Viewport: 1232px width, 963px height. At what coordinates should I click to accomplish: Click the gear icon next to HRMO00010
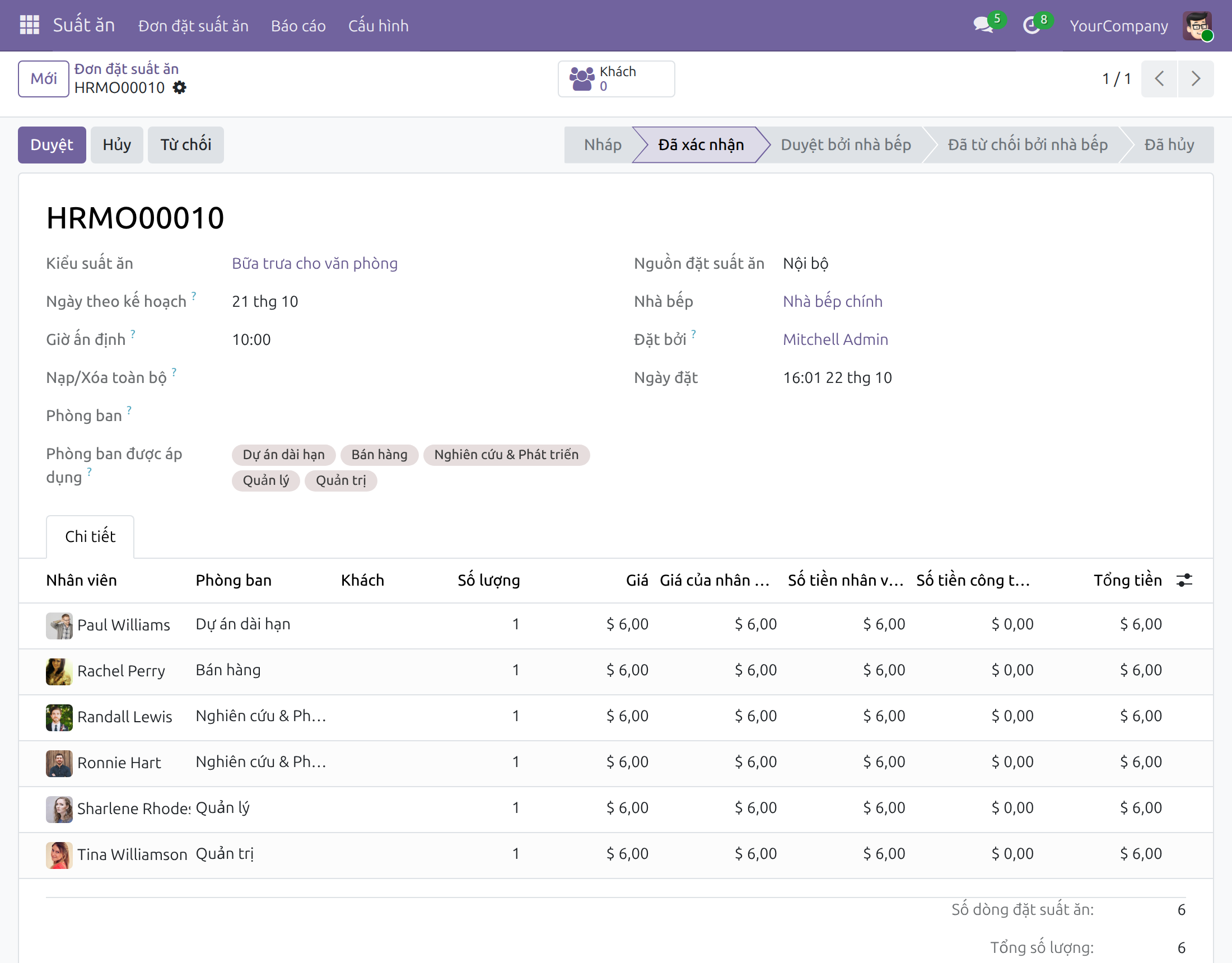click(x=179, y=87)
